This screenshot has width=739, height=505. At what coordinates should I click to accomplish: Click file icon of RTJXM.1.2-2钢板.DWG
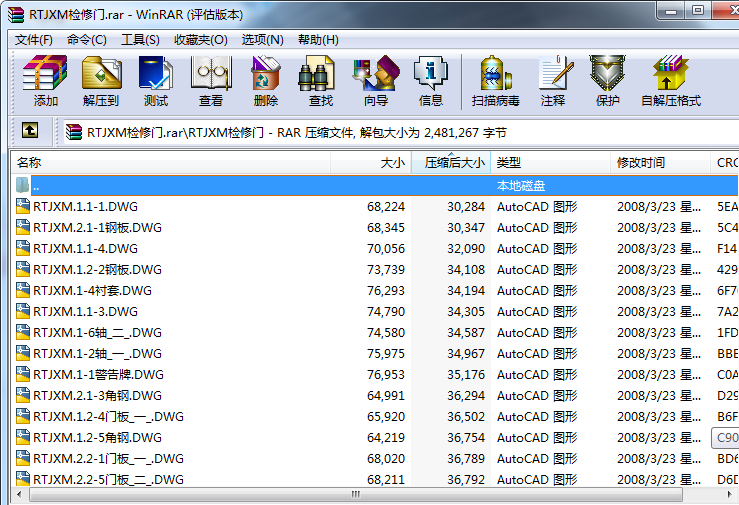[23, 269]
